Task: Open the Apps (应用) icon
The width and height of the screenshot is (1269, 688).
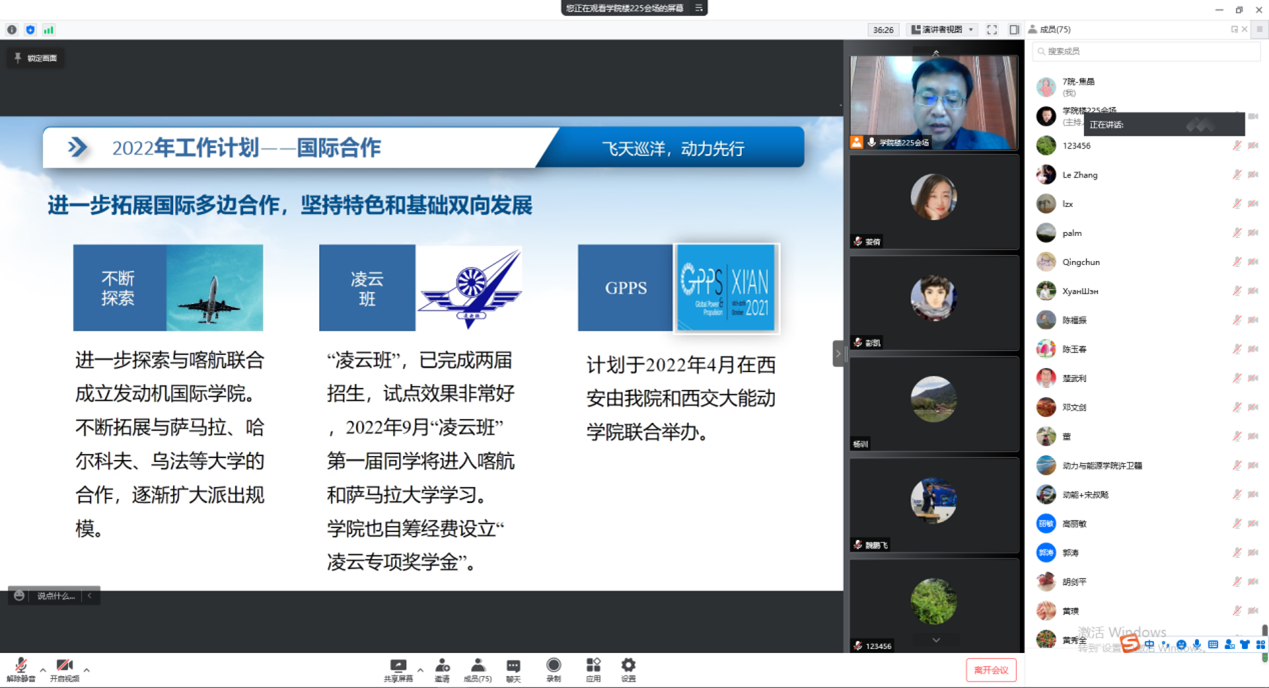Action: pos(593,669)
